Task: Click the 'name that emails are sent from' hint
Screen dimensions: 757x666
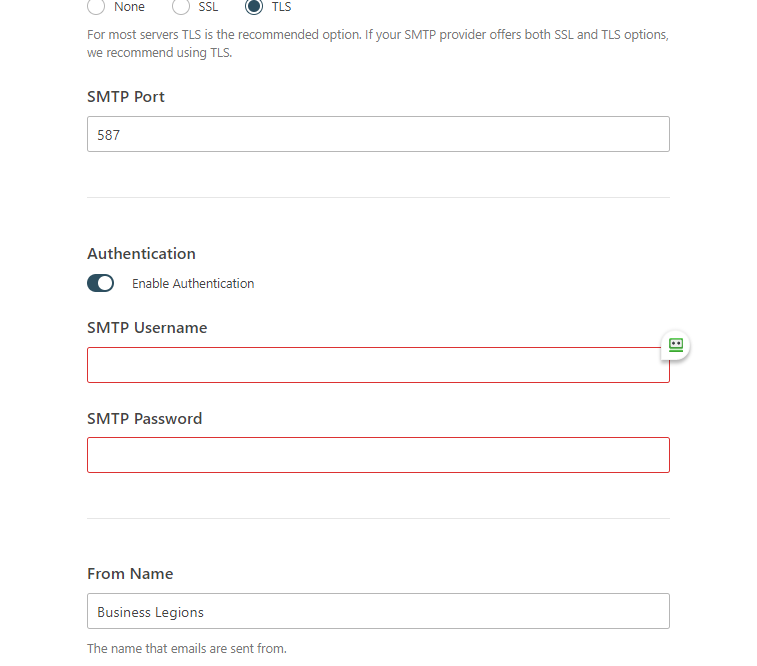Action: point(186,649)
